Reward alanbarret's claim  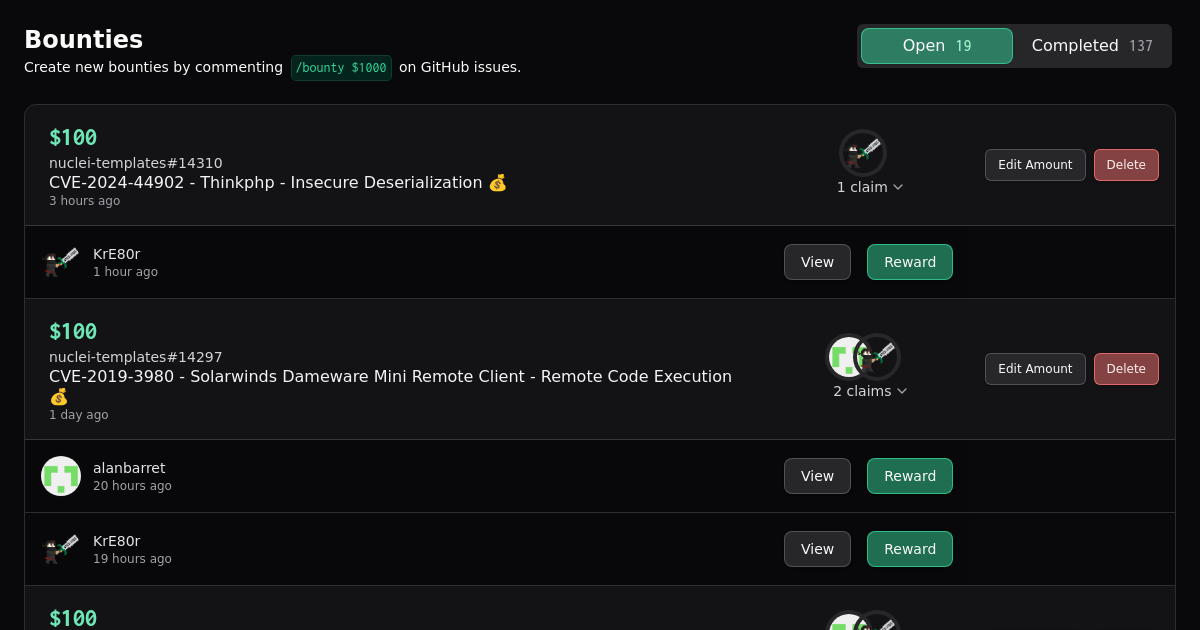[x=909, y=476]
